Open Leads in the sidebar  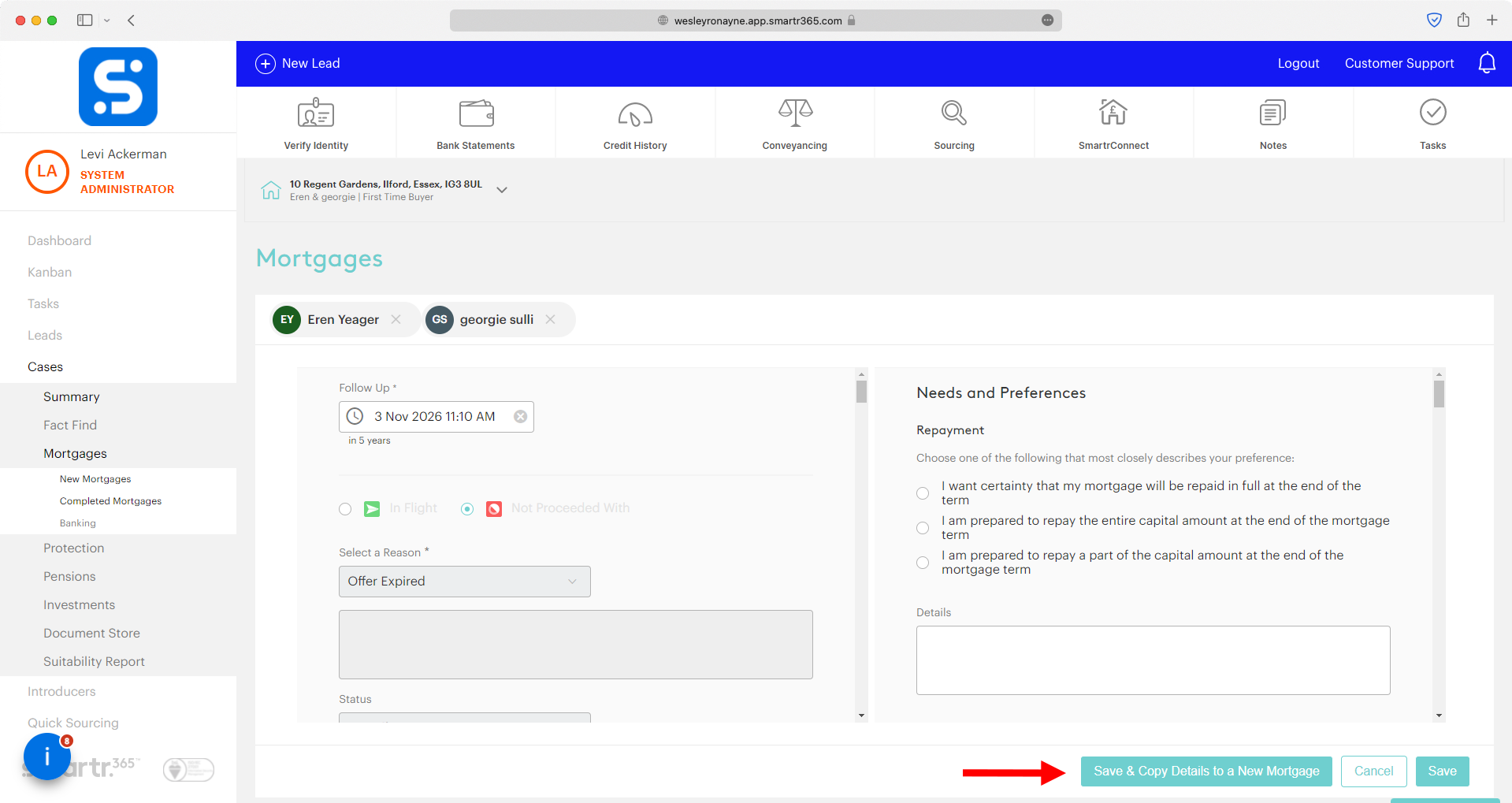pyautogui.click(x=45, y=336)
